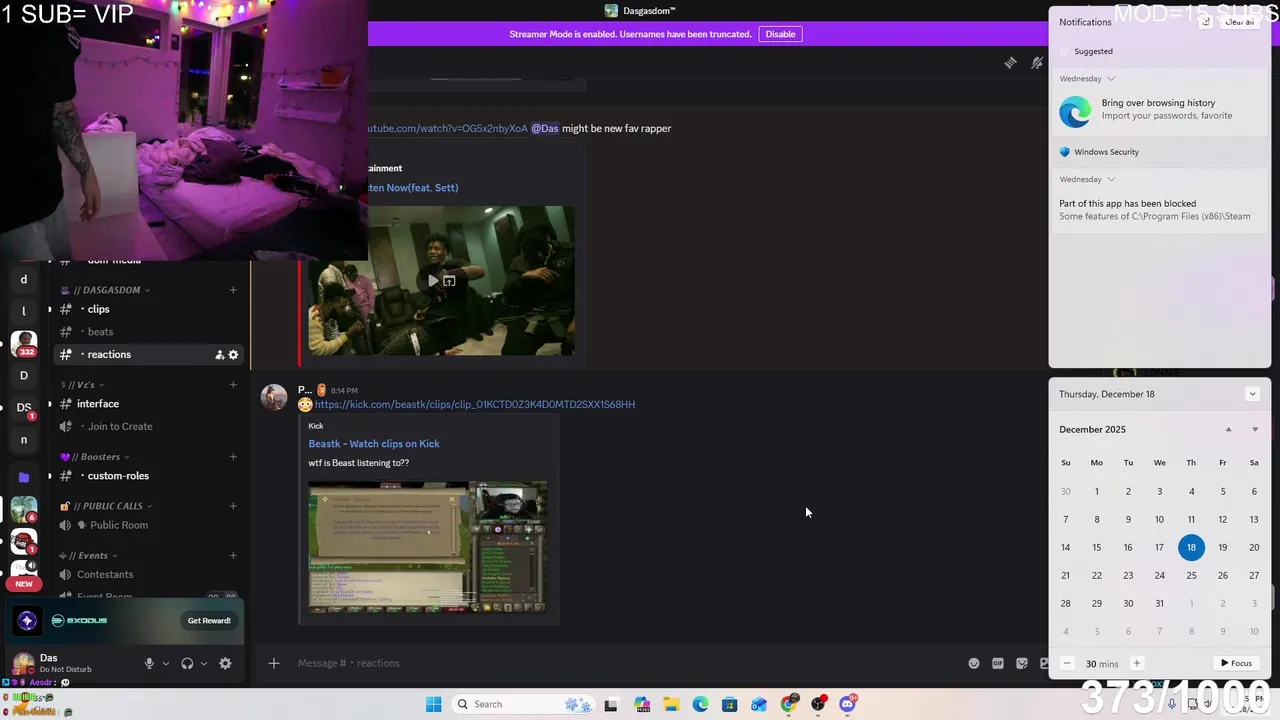1280x720 pixels.
Task: Click December 2025 month header
Action: pos(1092,430)
